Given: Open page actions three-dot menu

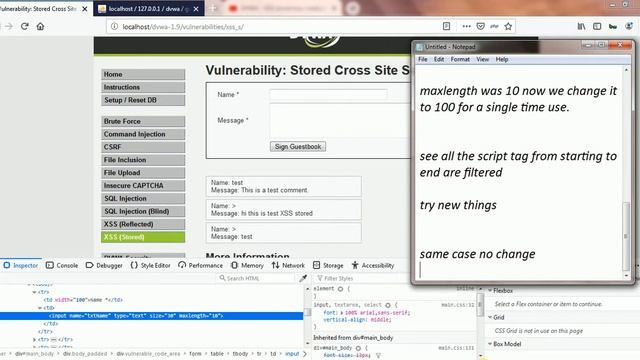Looking at the screenshot, I should pyautogui.click(x=467, y=27).
